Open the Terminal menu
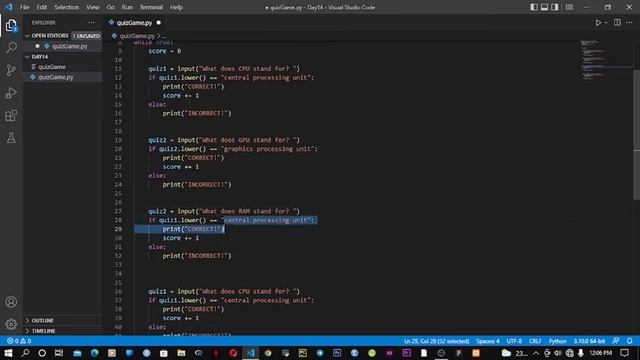Image resolution: width=640 pixels, height=360 pixels. pyautogui.click(x=151, y=7)
